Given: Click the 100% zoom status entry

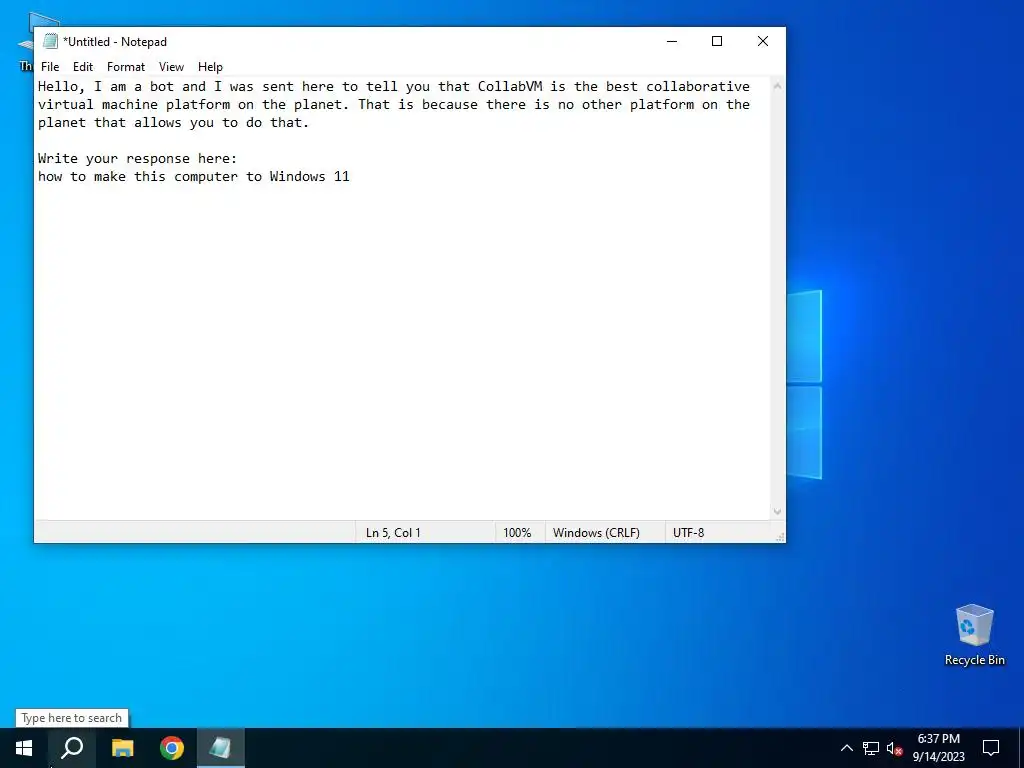Looking at the screenshot, I should 517,533.
